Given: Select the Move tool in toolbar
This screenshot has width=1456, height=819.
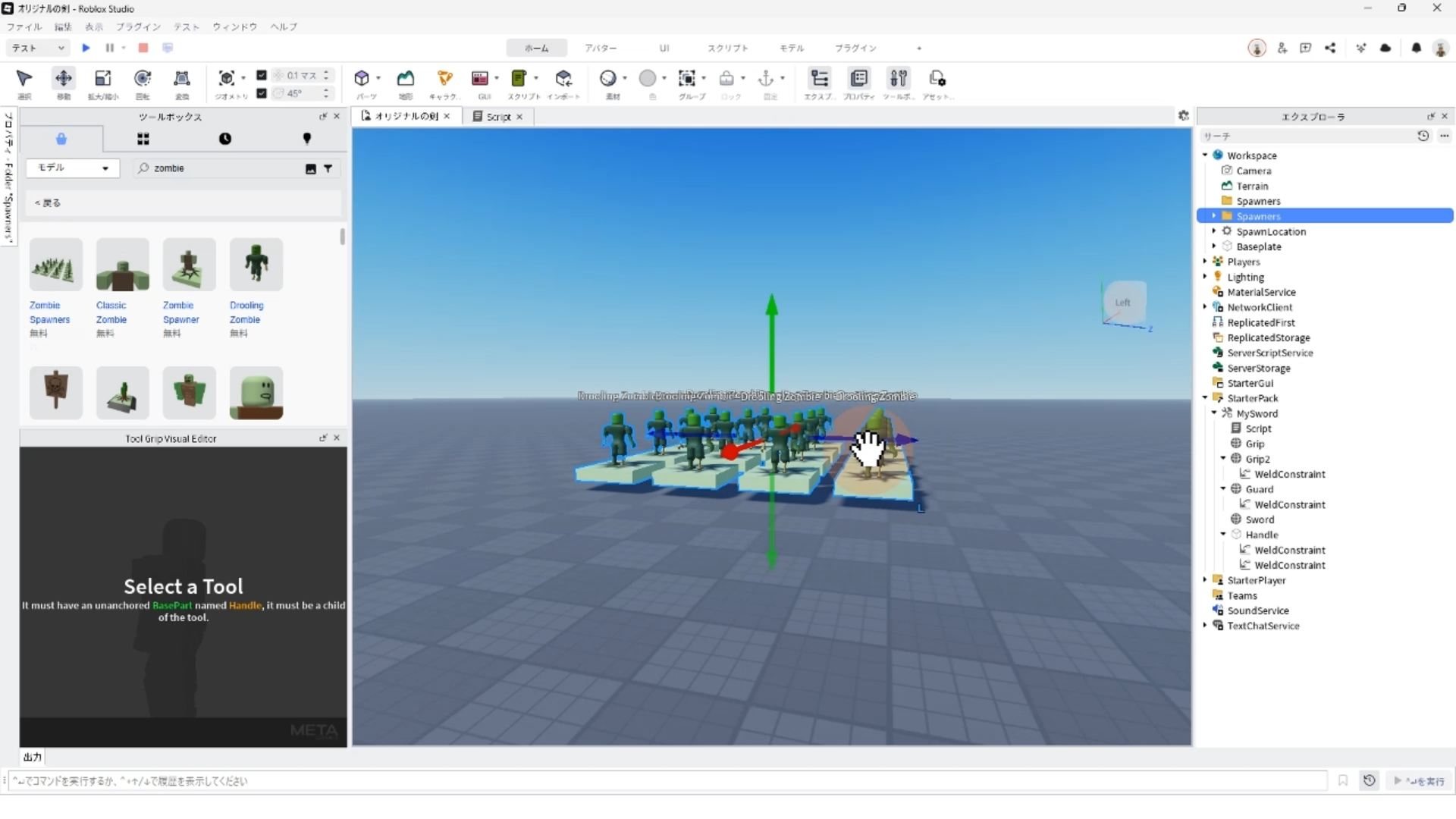Looking at the screenshot, I should coord(64,79).
